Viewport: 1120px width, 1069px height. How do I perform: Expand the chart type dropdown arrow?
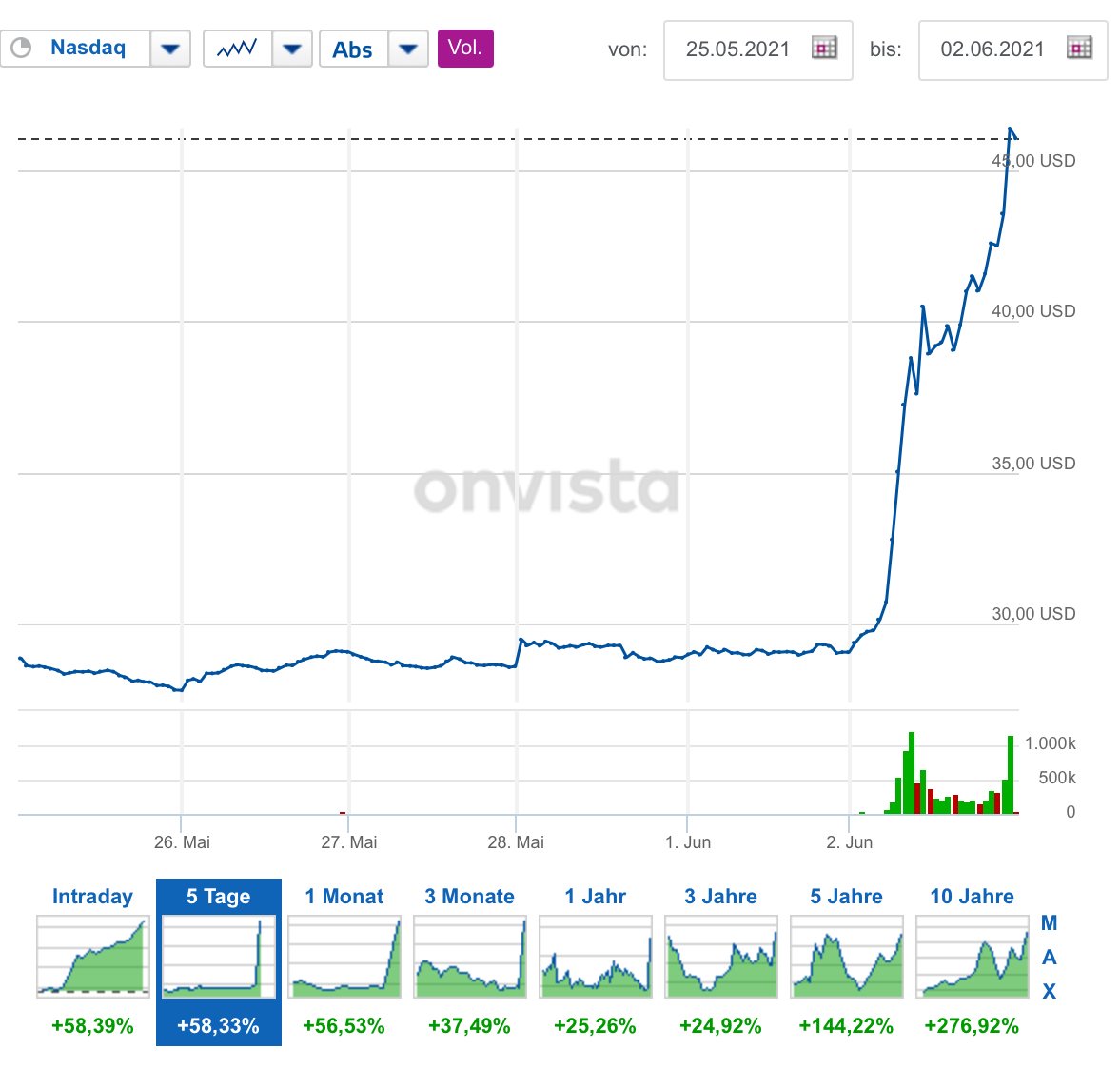click(x=292, y=49)
